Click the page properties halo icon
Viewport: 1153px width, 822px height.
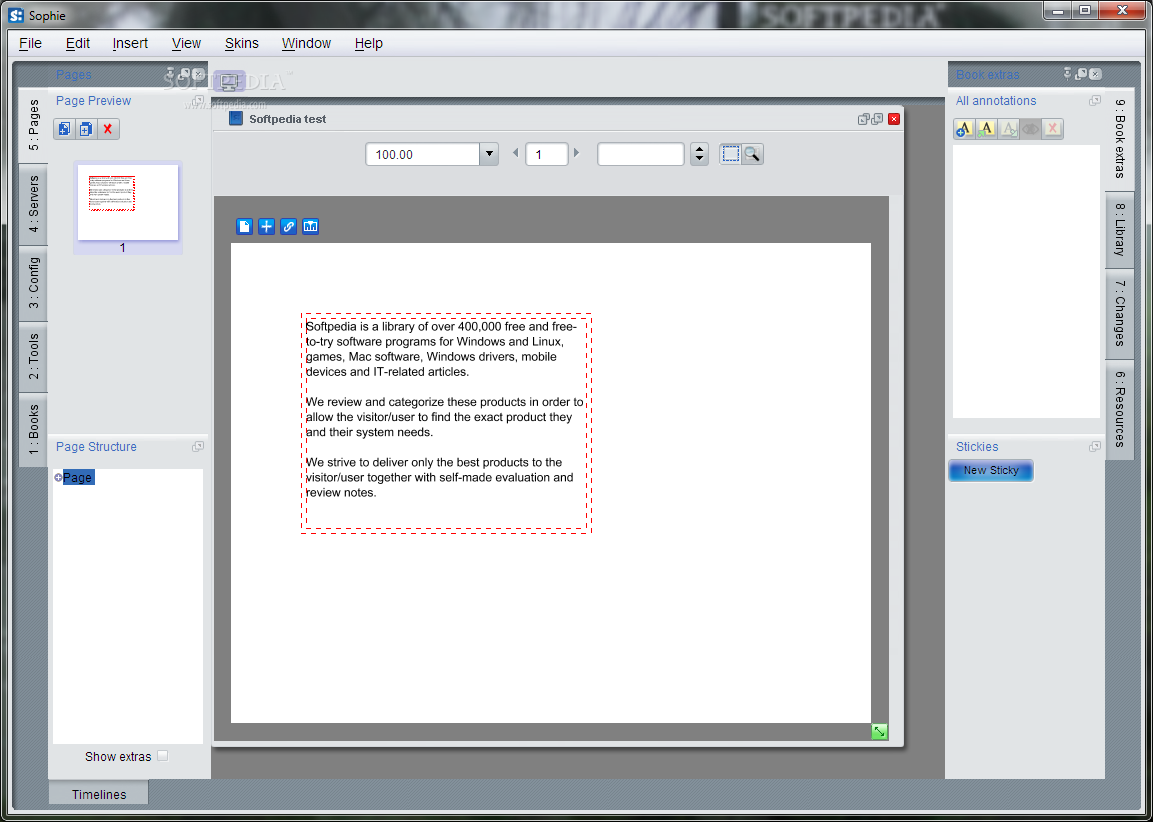(244, 226)
